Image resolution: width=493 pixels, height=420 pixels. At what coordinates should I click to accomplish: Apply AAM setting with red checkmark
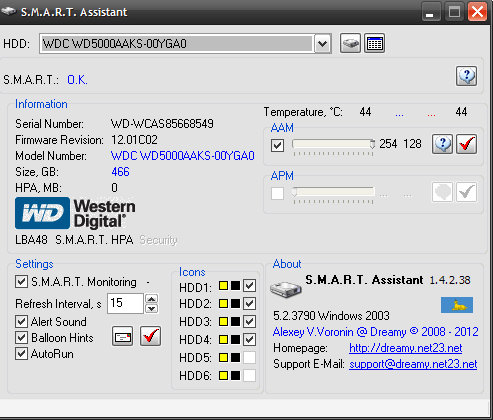pos(467,144)
